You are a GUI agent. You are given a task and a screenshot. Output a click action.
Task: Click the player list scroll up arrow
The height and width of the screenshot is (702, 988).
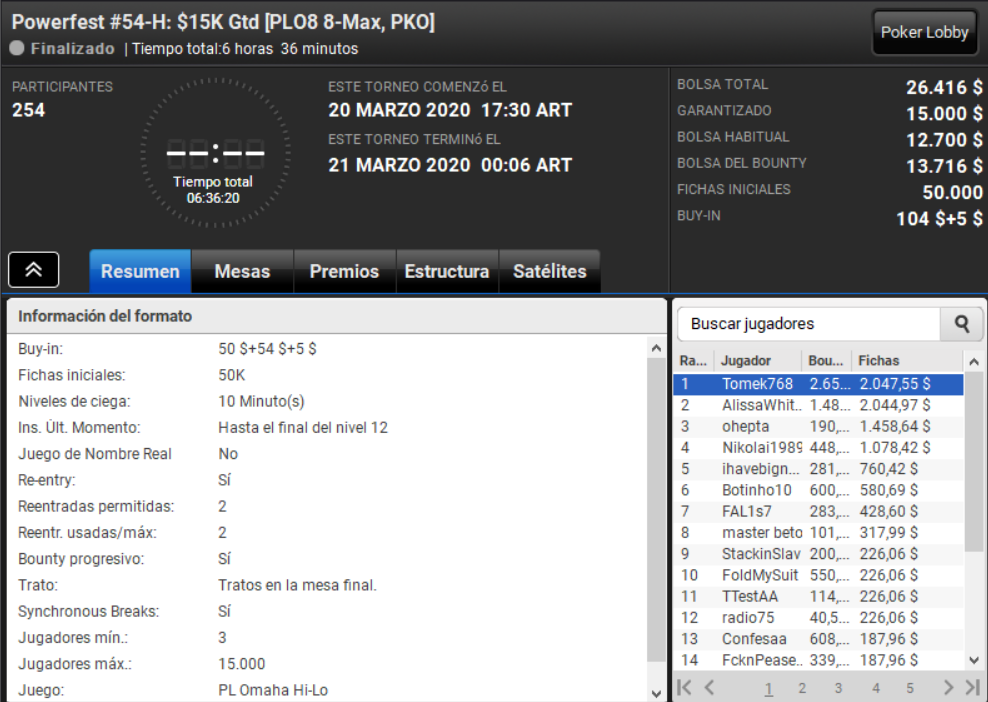974,362
